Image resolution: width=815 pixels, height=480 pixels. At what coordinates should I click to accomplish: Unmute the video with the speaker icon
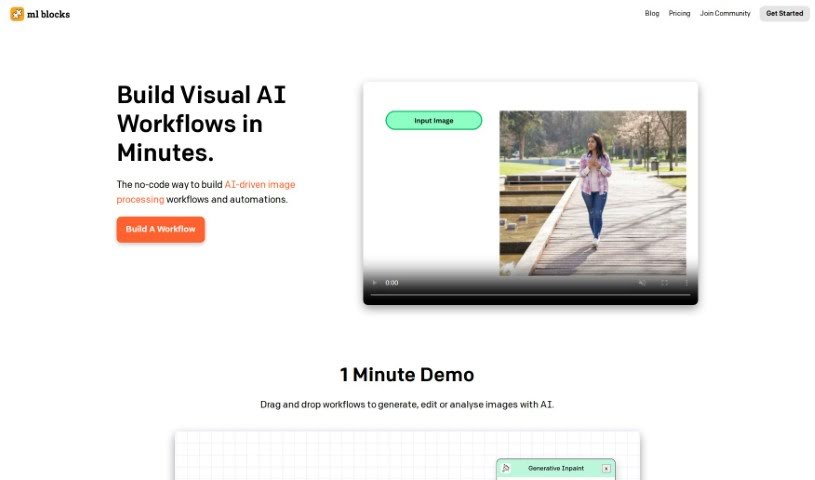[x=641, y=283]
